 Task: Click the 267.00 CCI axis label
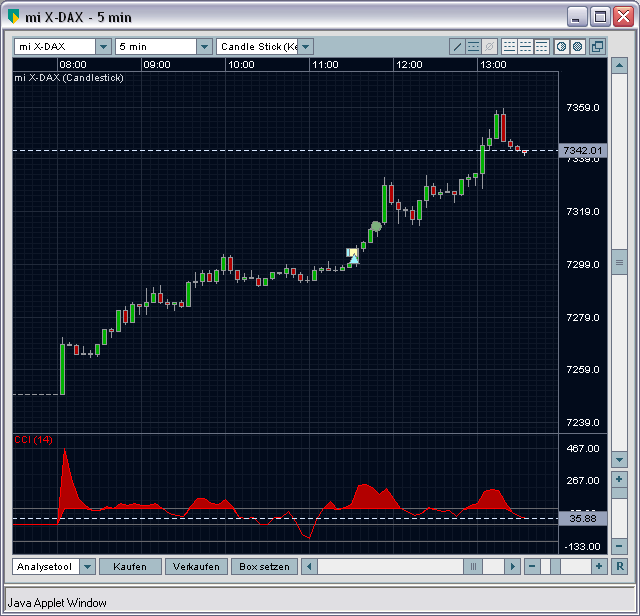583,480
